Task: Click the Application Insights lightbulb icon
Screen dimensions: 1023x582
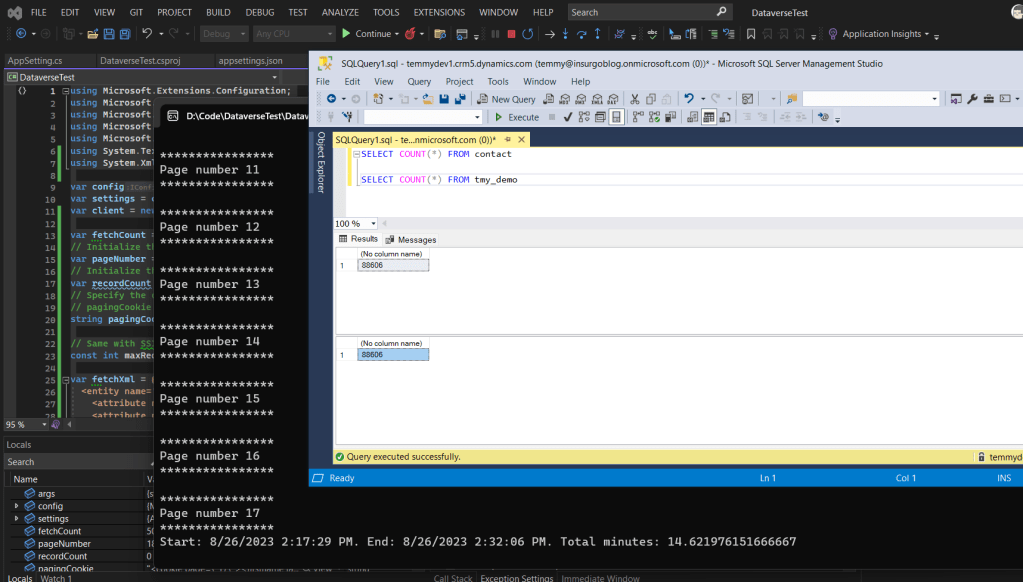Action: click(832, 34)
